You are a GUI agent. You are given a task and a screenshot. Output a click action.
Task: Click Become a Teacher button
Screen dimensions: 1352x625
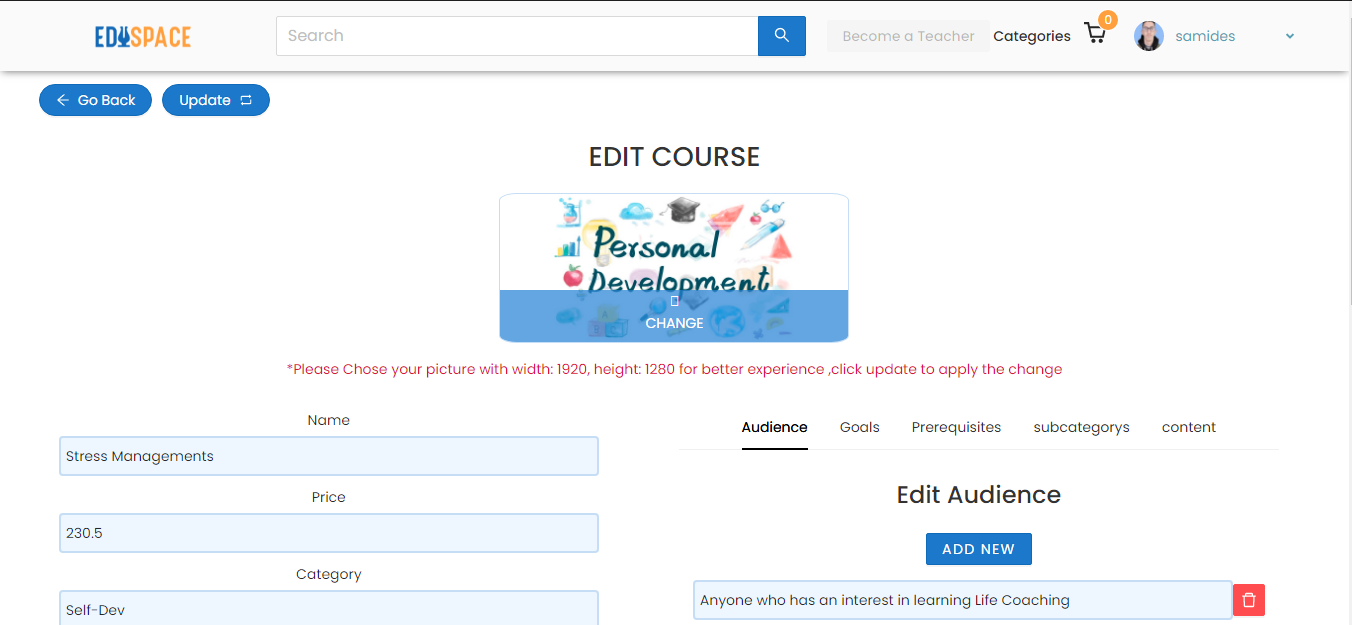(908, 36)
